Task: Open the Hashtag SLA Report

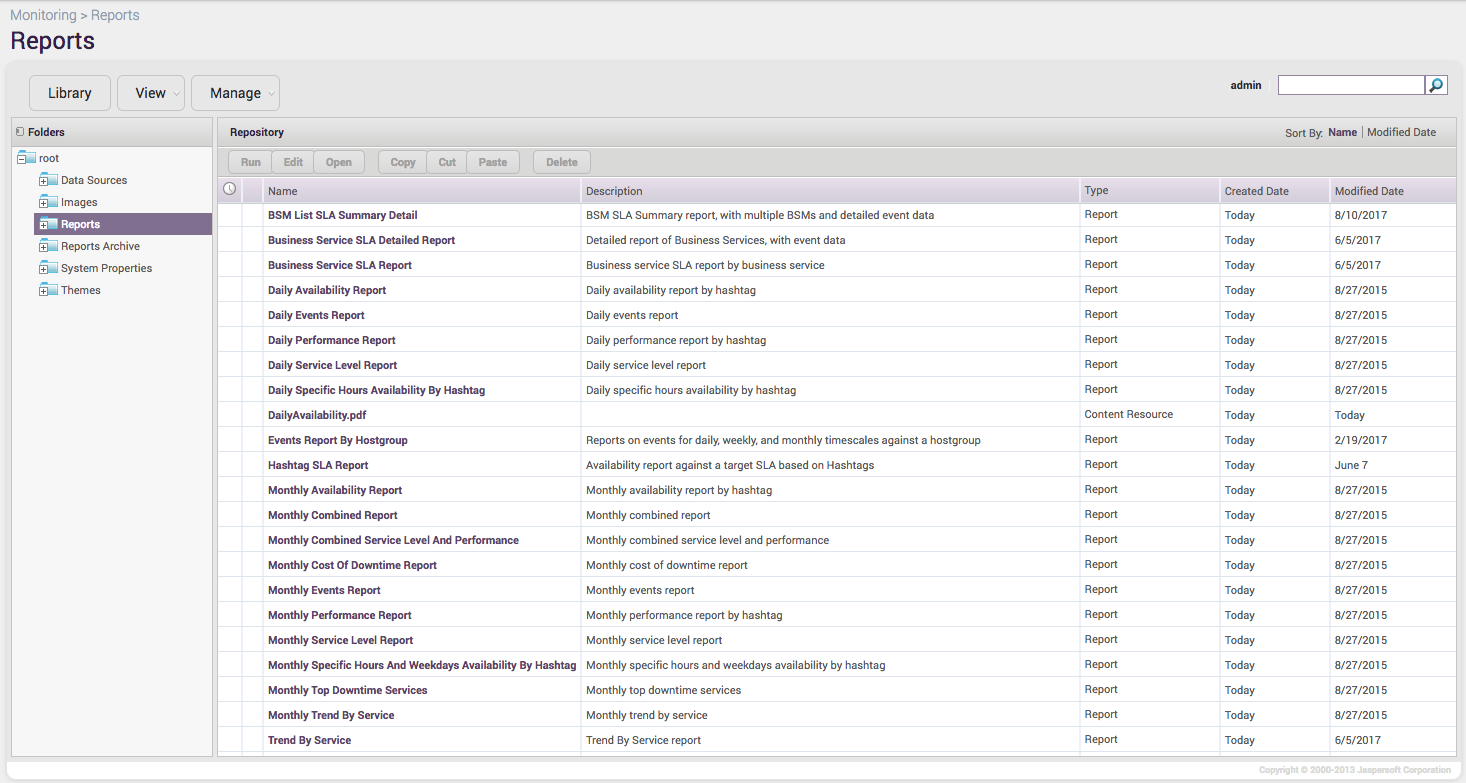Action: [318, 465]
